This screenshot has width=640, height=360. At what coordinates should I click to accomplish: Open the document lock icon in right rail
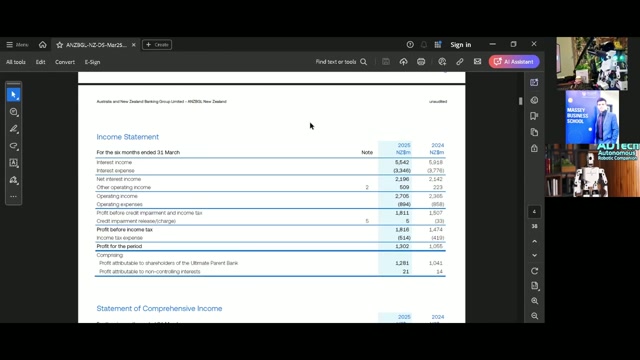tap(534, 149)
